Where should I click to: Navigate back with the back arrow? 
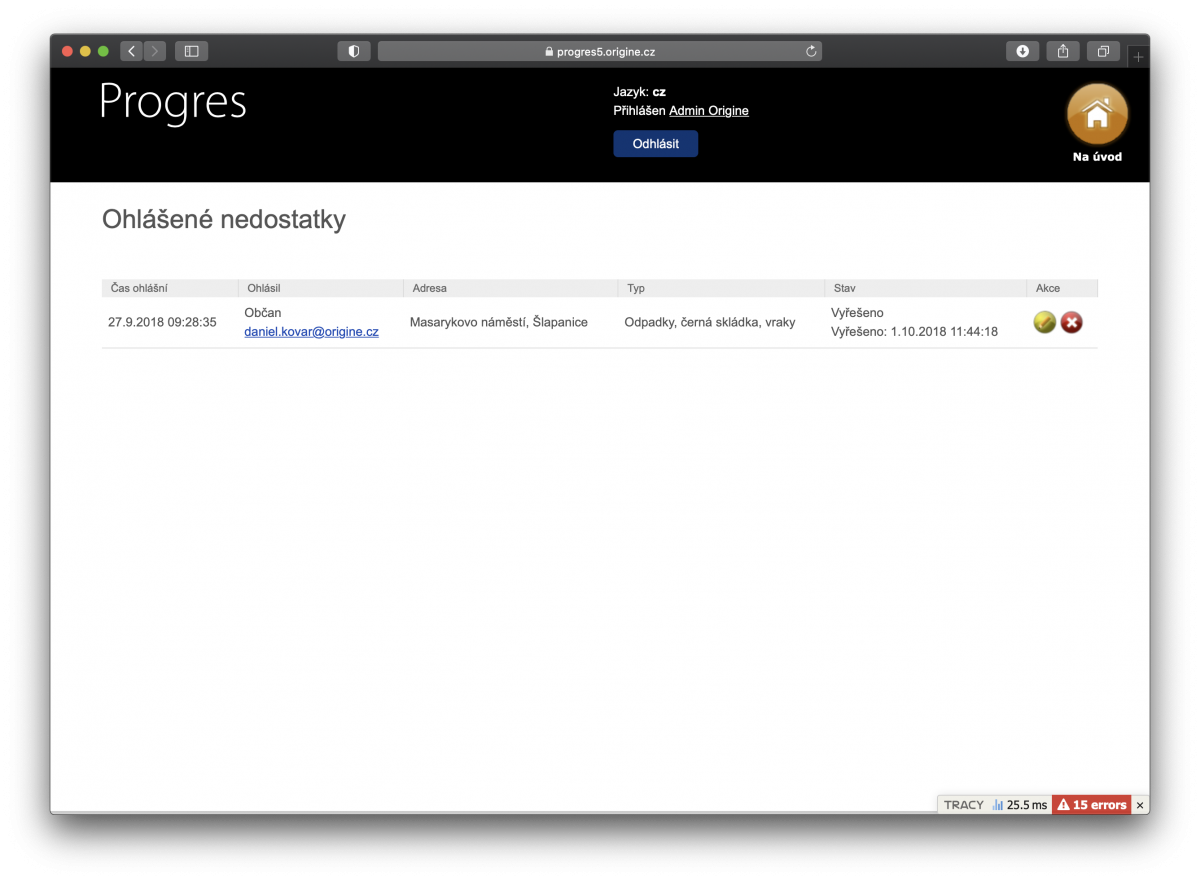[131, 50]
